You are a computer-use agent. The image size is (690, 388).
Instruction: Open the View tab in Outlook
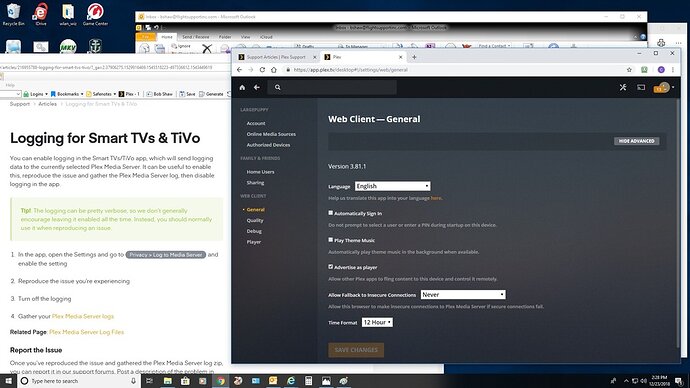[x=246, y=37]
